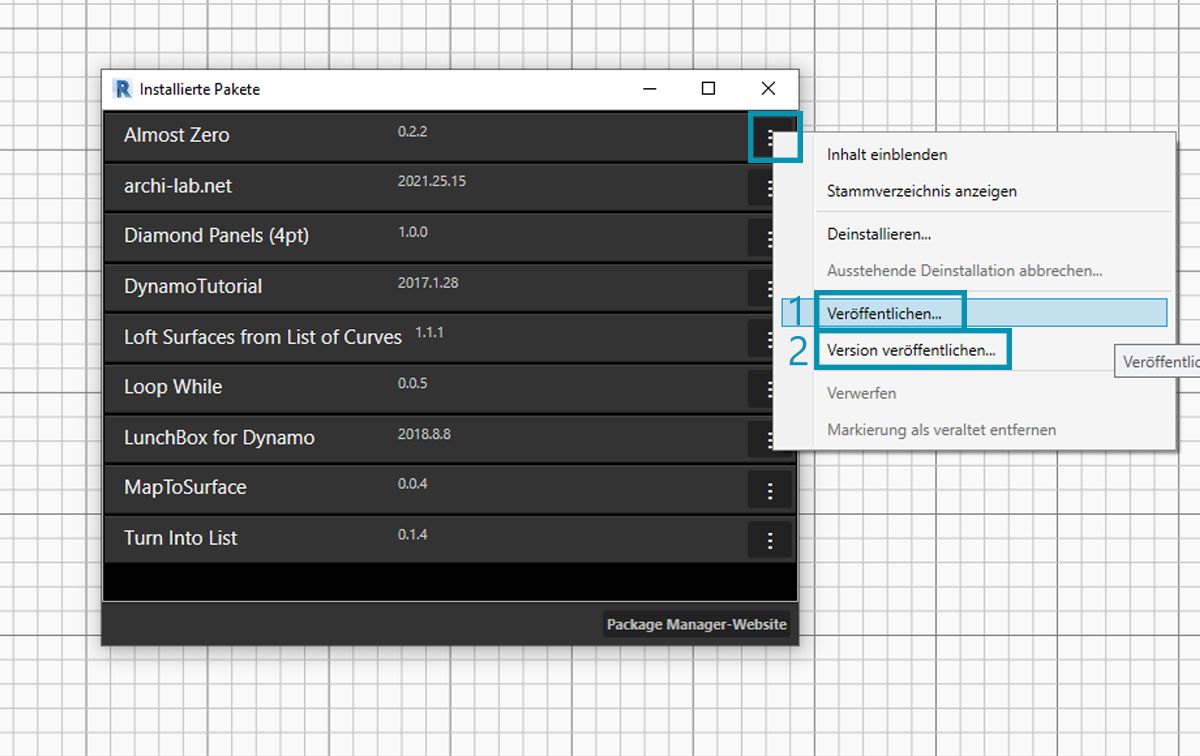
Task: Choose the highlighted "Veröffentlichen..." menu entry
Action: [x=974, y=313]
